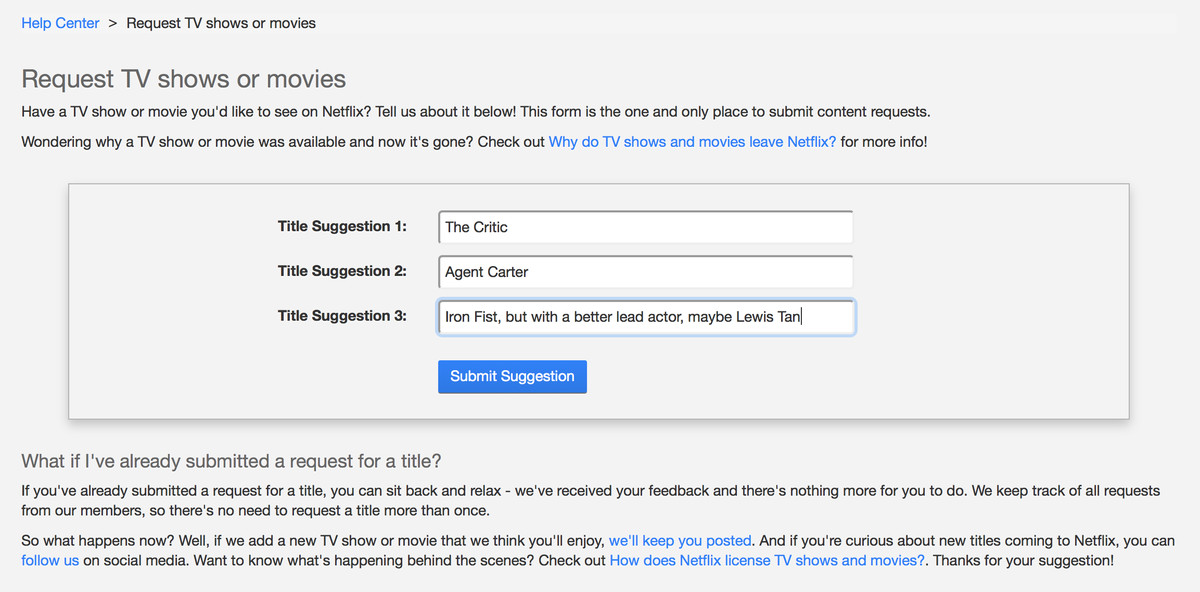Click the large 'Request TV shows or movies' heading

click(x=183, y=79)
